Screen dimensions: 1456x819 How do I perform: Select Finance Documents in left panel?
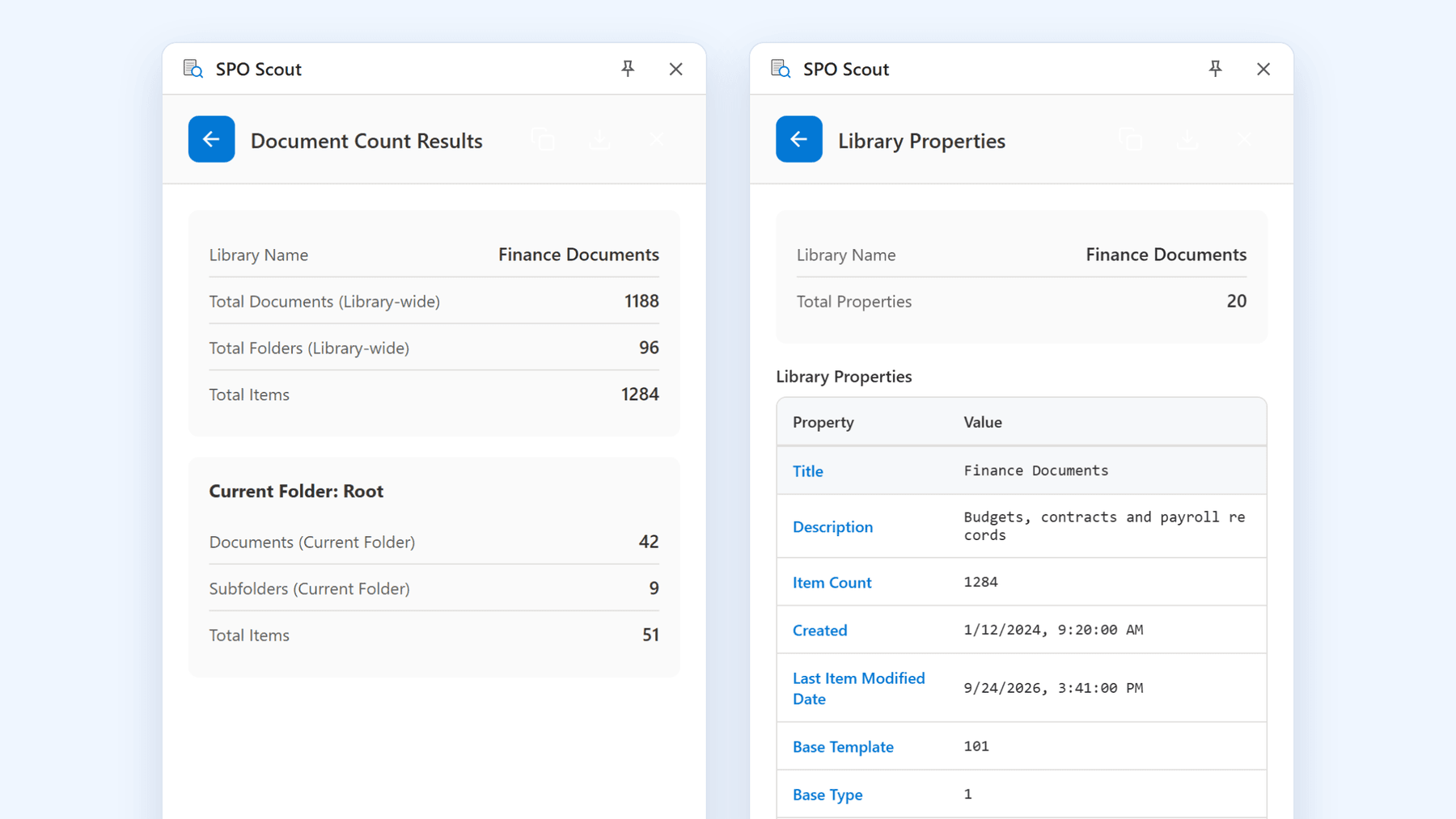tap(578, 255)
